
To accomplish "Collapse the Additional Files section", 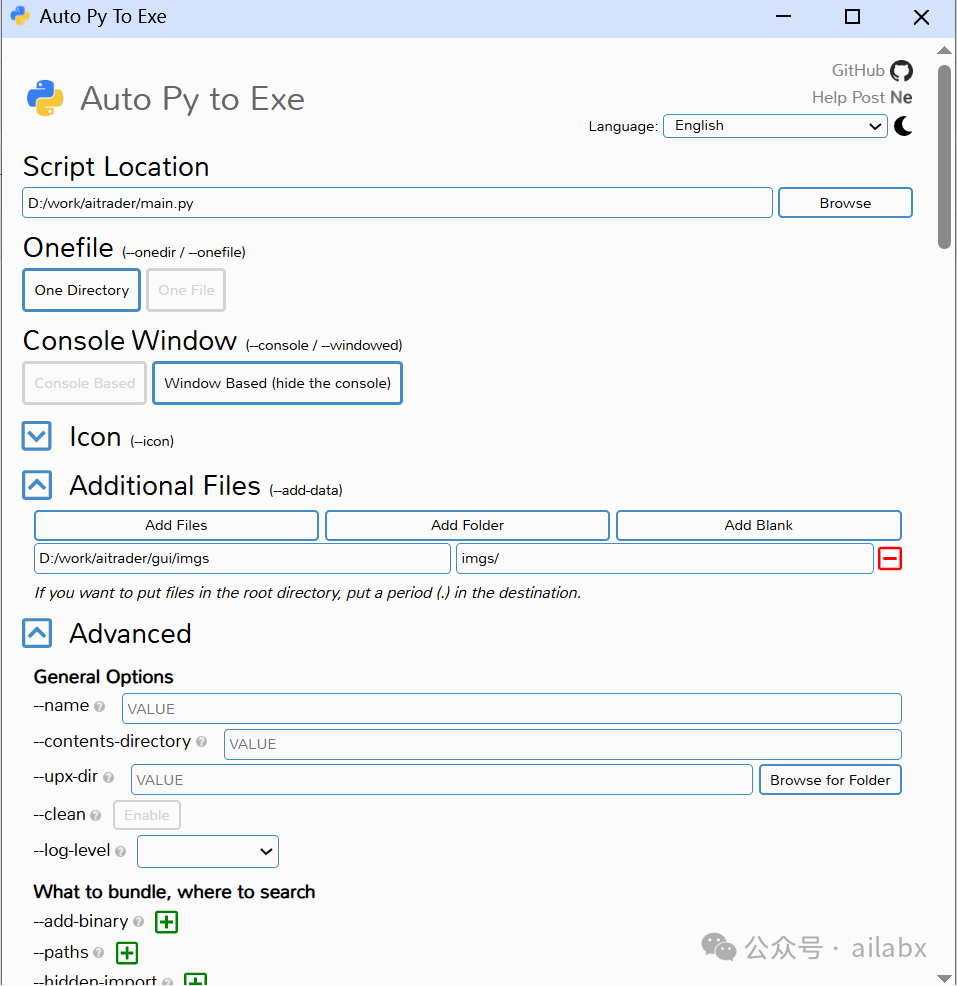I will point(36,485).
